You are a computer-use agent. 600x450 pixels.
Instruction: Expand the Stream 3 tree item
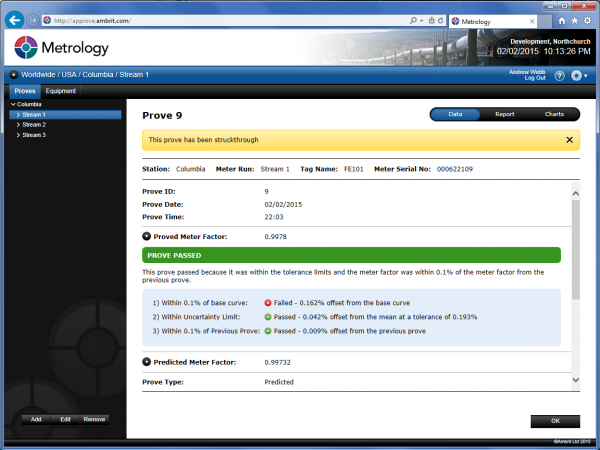tap(18, 135)
